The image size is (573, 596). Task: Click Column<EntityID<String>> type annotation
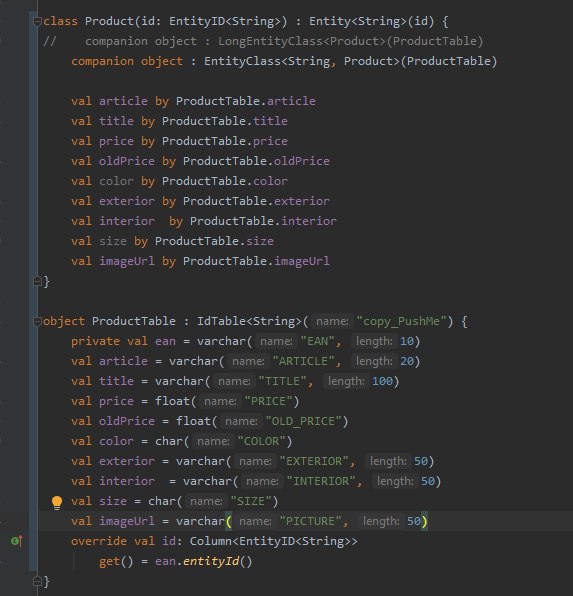[273, 541]
